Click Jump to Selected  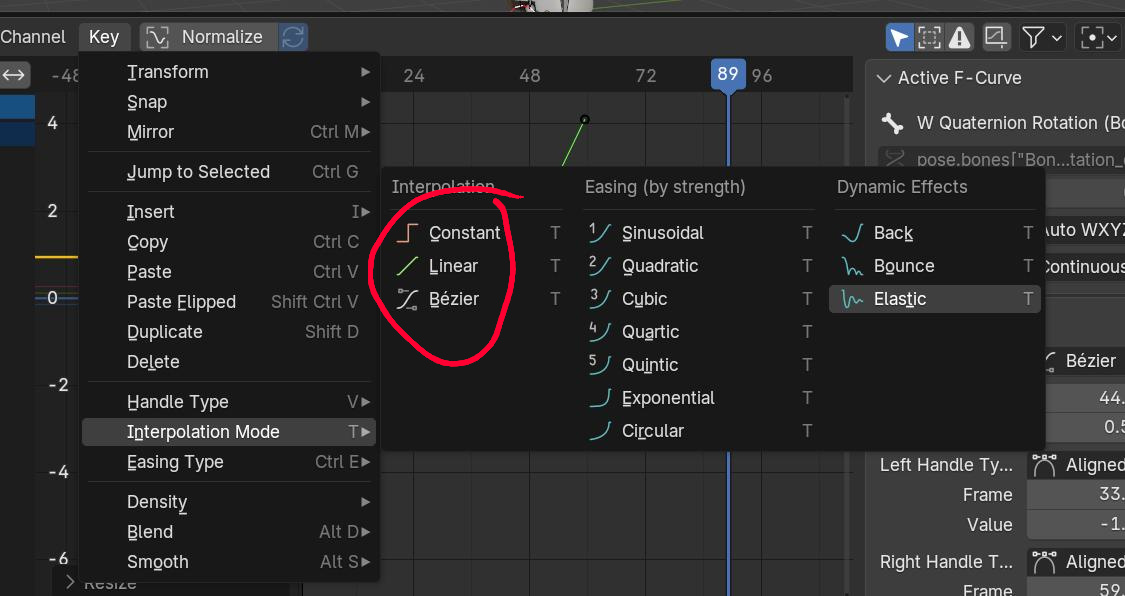(229, 171)
